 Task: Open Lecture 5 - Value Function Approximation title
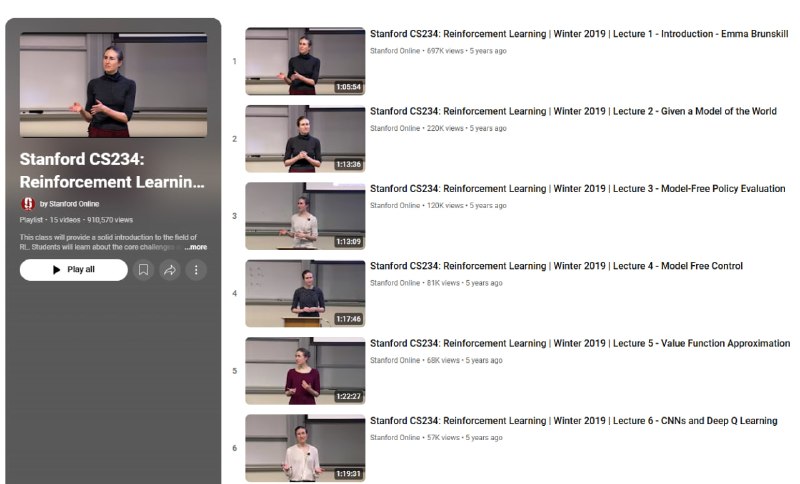coord(580,343)
